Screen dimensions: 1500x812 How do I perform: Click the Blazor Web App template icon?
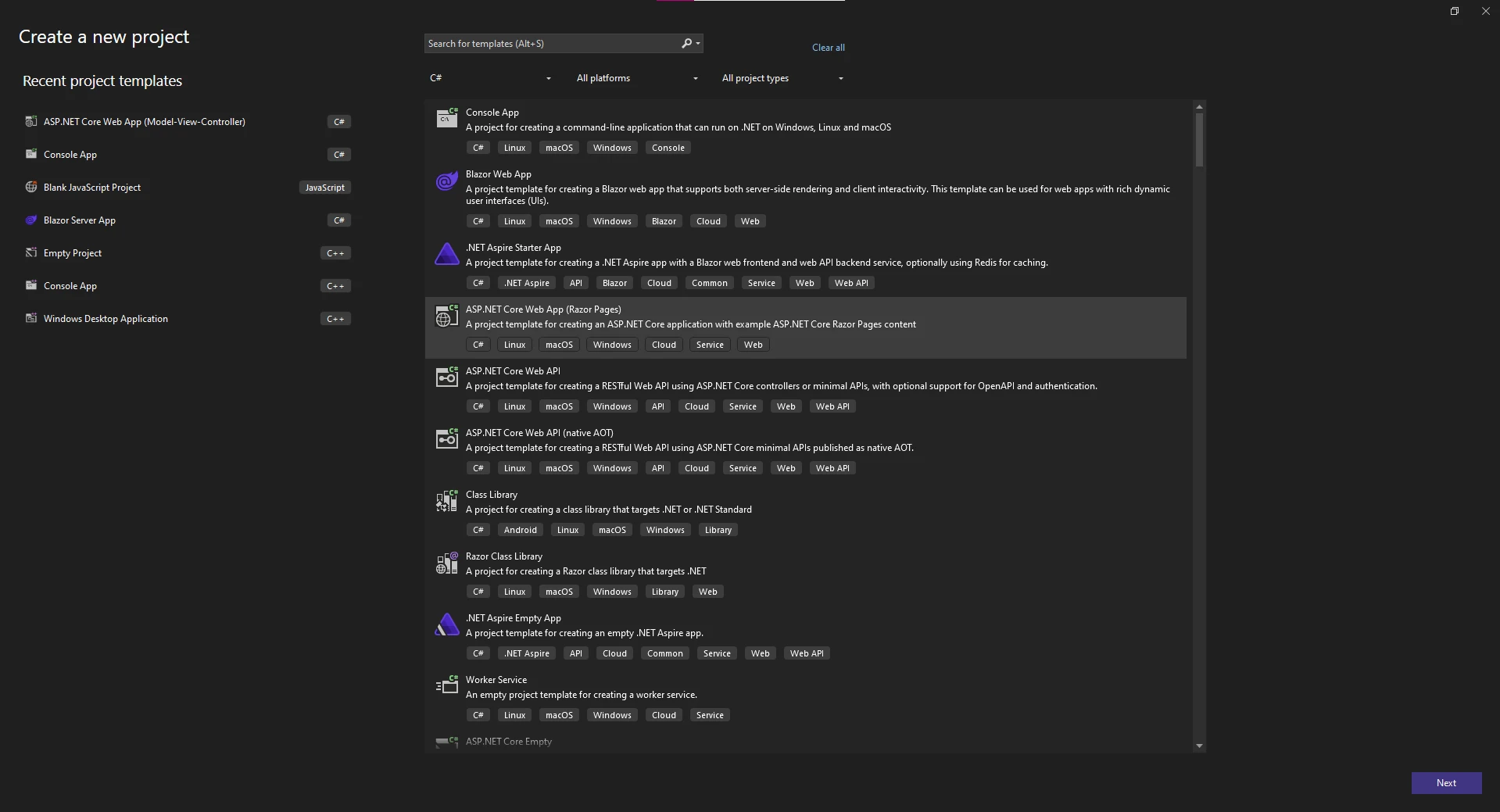(x=446, y=181)
